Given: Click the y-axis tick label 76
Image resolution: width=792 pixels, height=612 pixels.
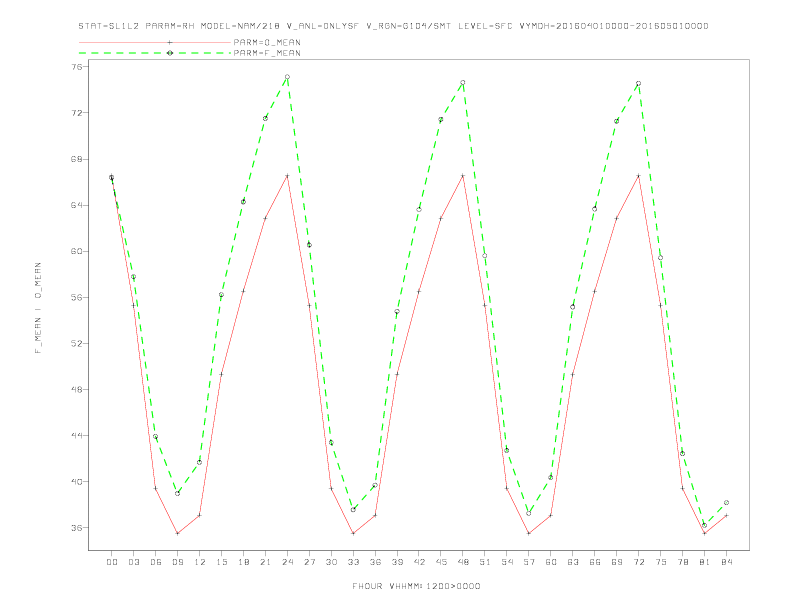Looking at the screenshot, I should click(x=79, y=67).
